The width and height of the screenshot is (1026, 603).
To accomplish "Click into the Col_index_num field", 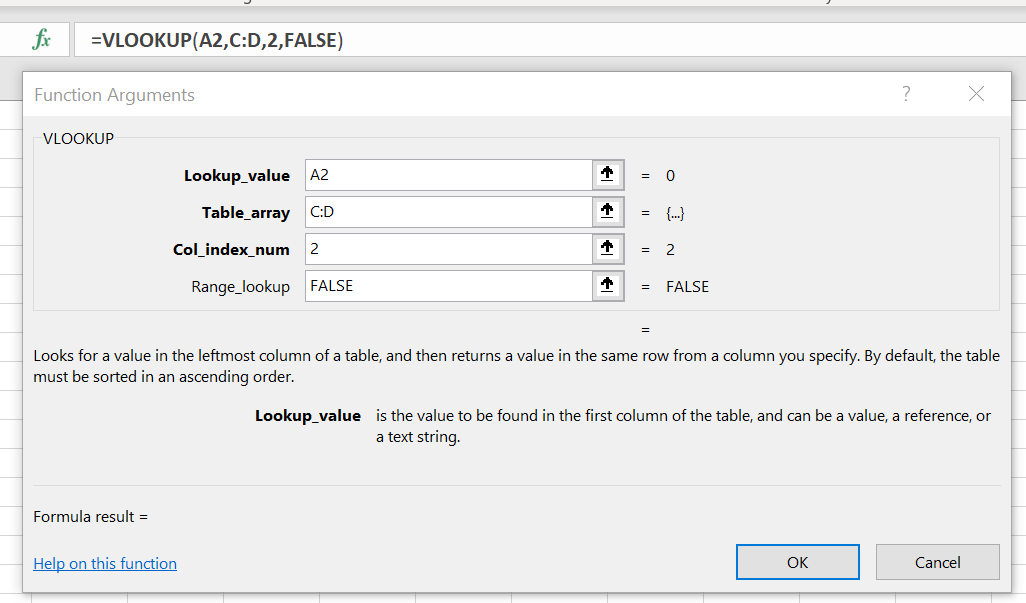I will (x=449, y=249).
